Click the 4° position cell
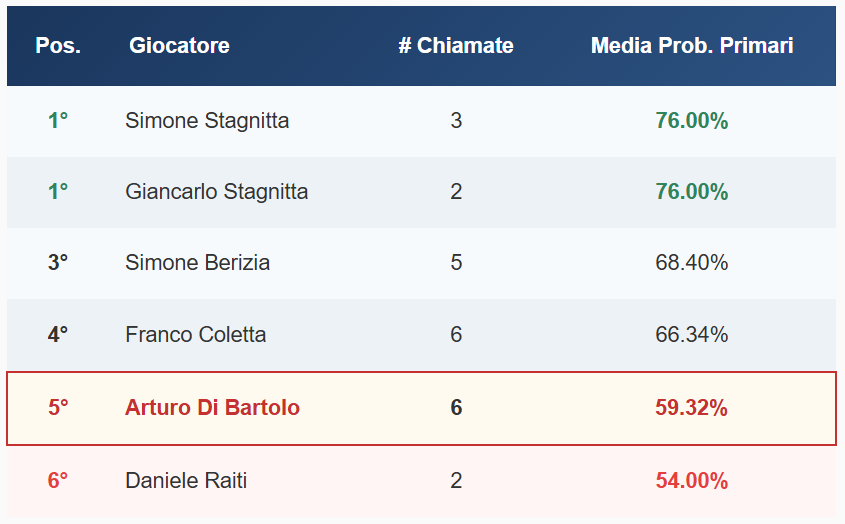845x524 pixels. click(58, 334)
